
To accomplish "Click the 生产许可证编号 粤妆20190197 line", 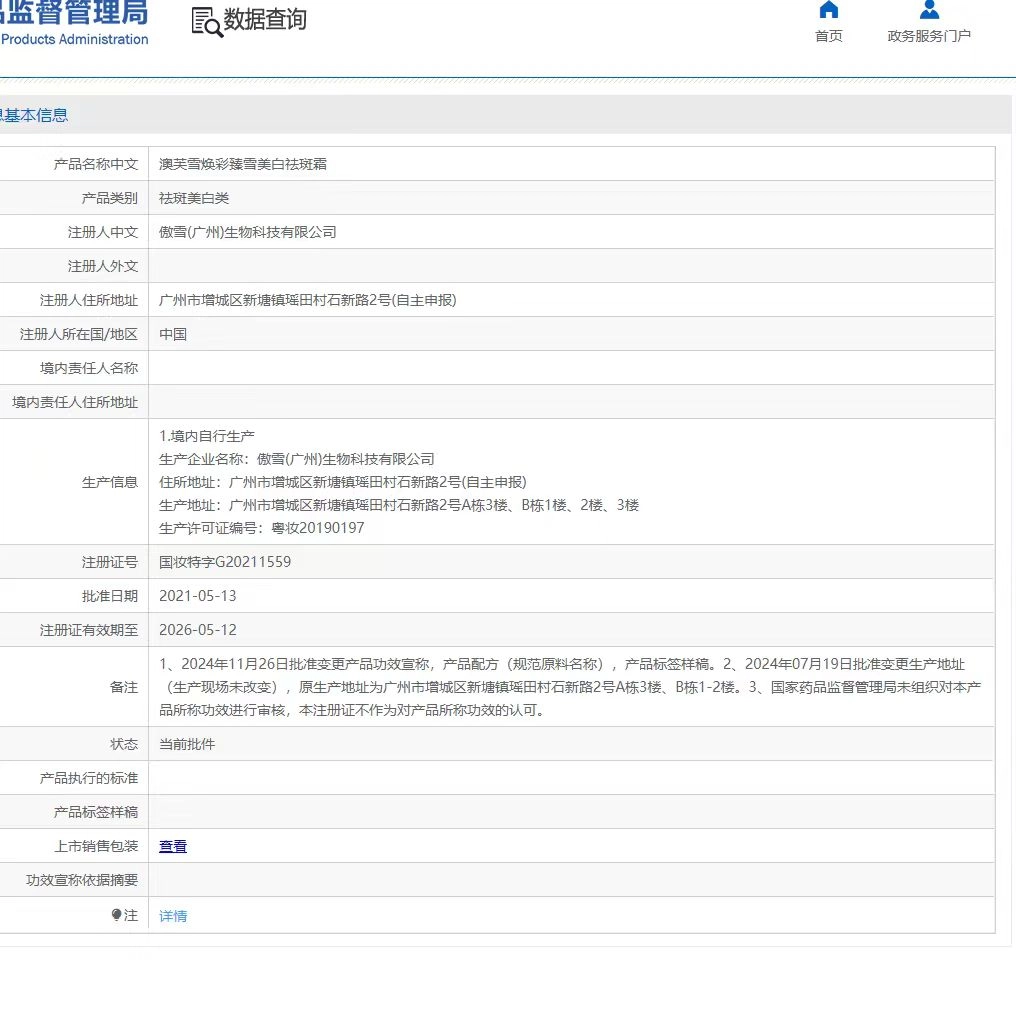I will click(262, 528).
